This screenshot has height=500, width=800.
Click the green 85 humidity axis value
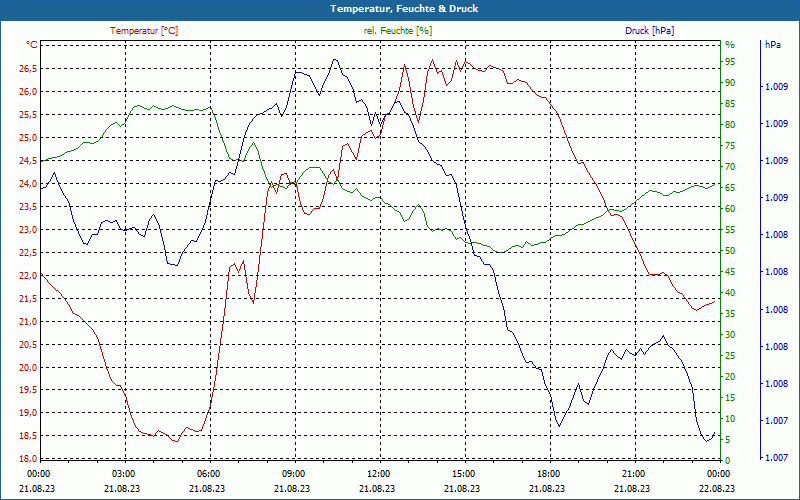coord(730,104)
